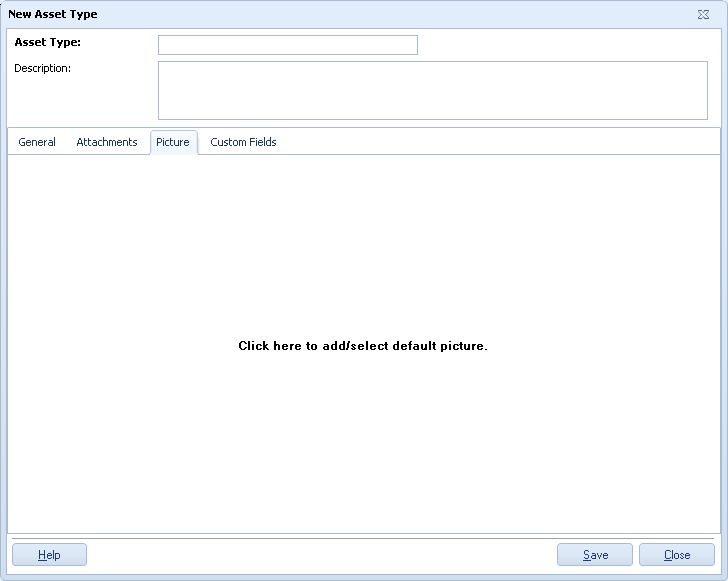The width and height of the screenshot is (728, 581).
Task: Click the bold Asset Type label
Action: click(47, 43)
